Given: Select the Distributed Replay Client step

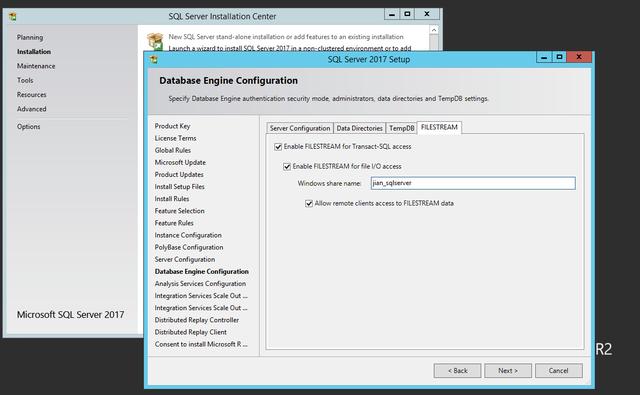Looking at the screenshot, I should 191,332.
